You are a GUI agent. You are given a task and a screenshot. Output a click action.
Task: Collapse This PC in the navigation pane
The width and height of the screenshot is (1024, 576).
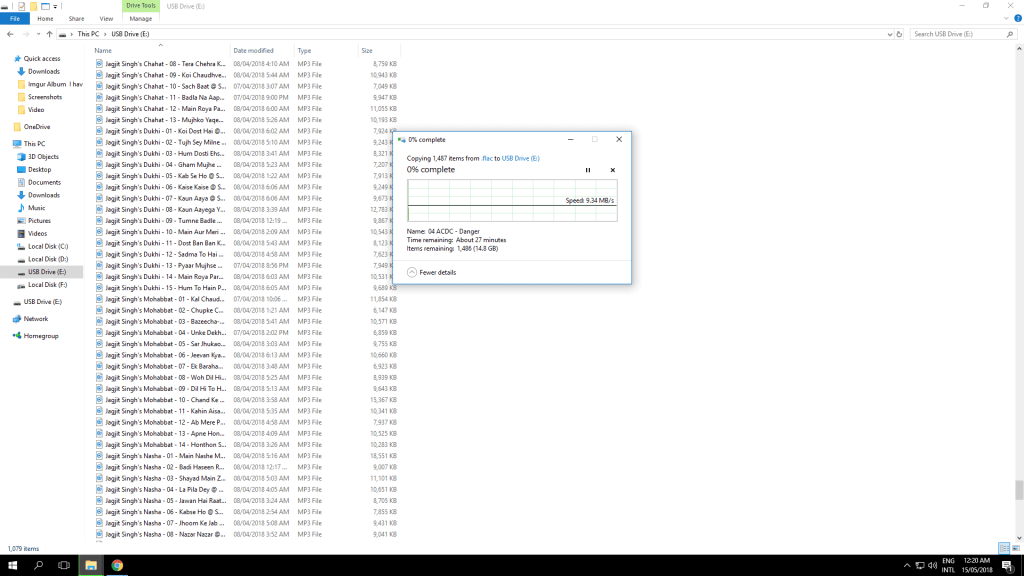click(x=10, y=142)
